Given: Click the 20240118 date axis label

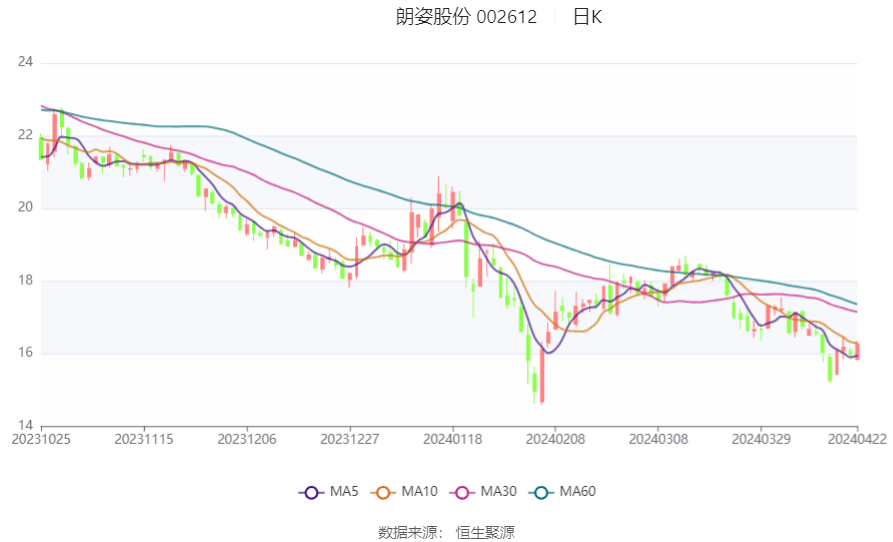Looking at the screenshot, I should pyautogui.click(x=453, y=440).
